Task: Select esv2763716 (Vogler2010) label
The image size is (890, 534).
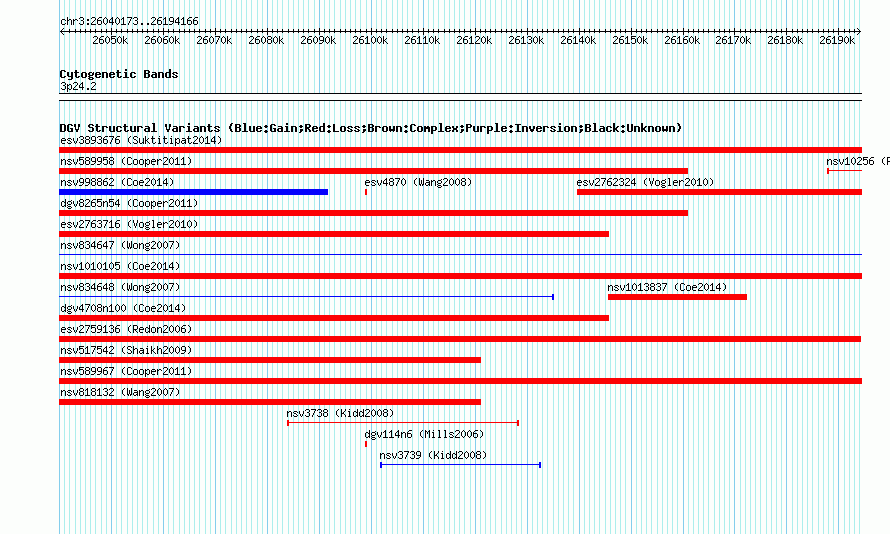Action: (129, 224)
